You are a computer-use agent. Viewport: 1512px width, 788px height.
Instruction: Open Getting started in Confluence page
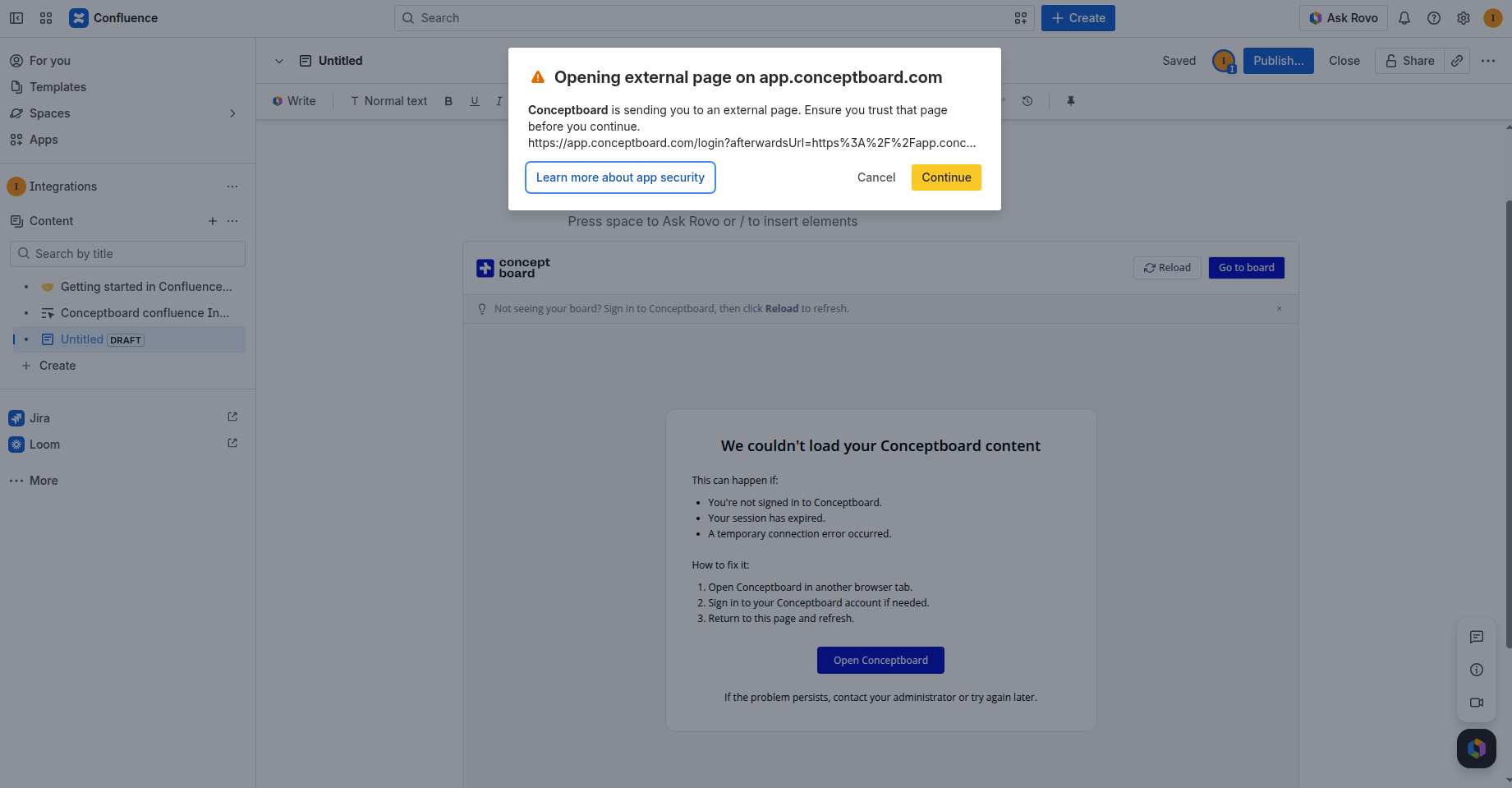pyautogui.click(x=146, y=287)
